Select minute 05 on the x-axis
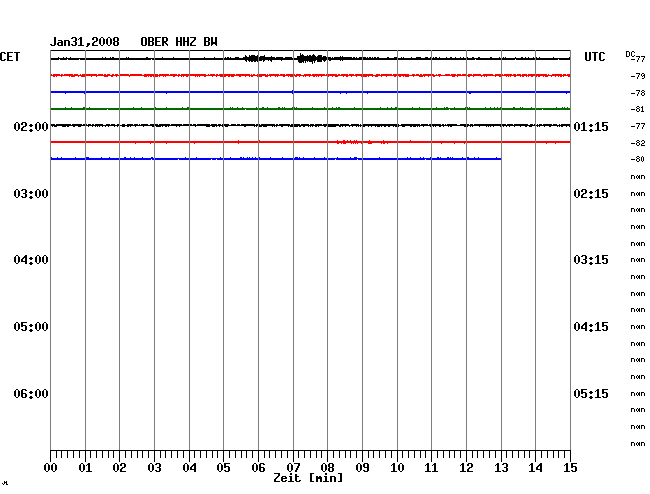Viewport: 650px width, 494px height. [223, 468]
